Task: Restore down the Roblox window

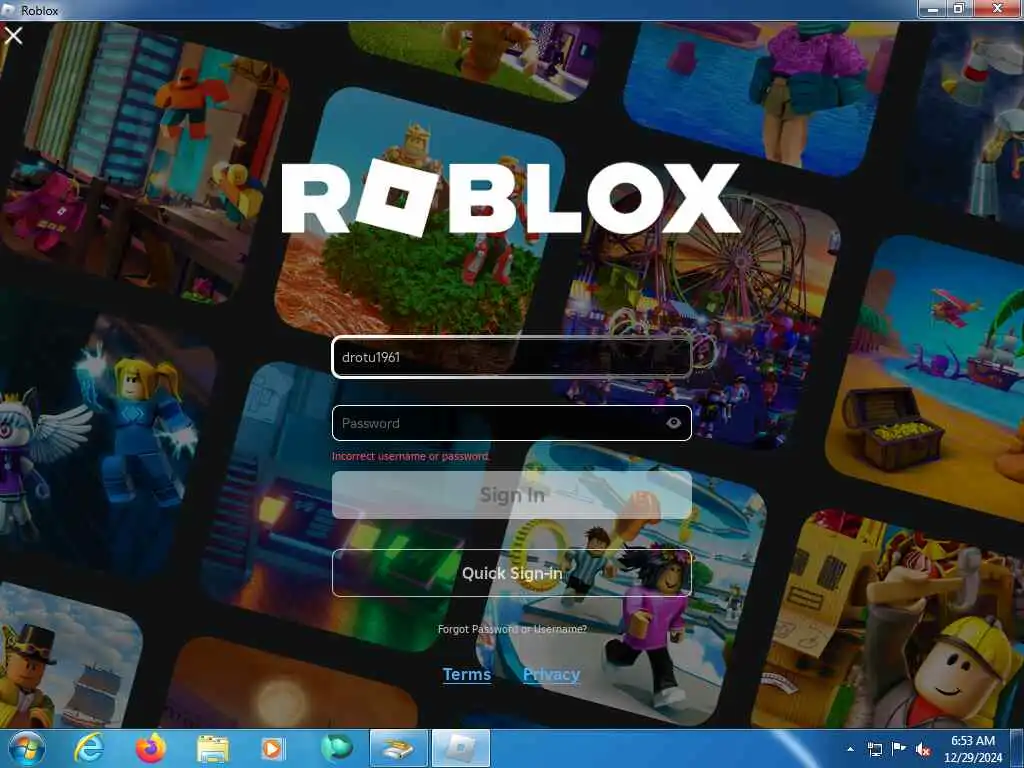Action: (959, 9)
